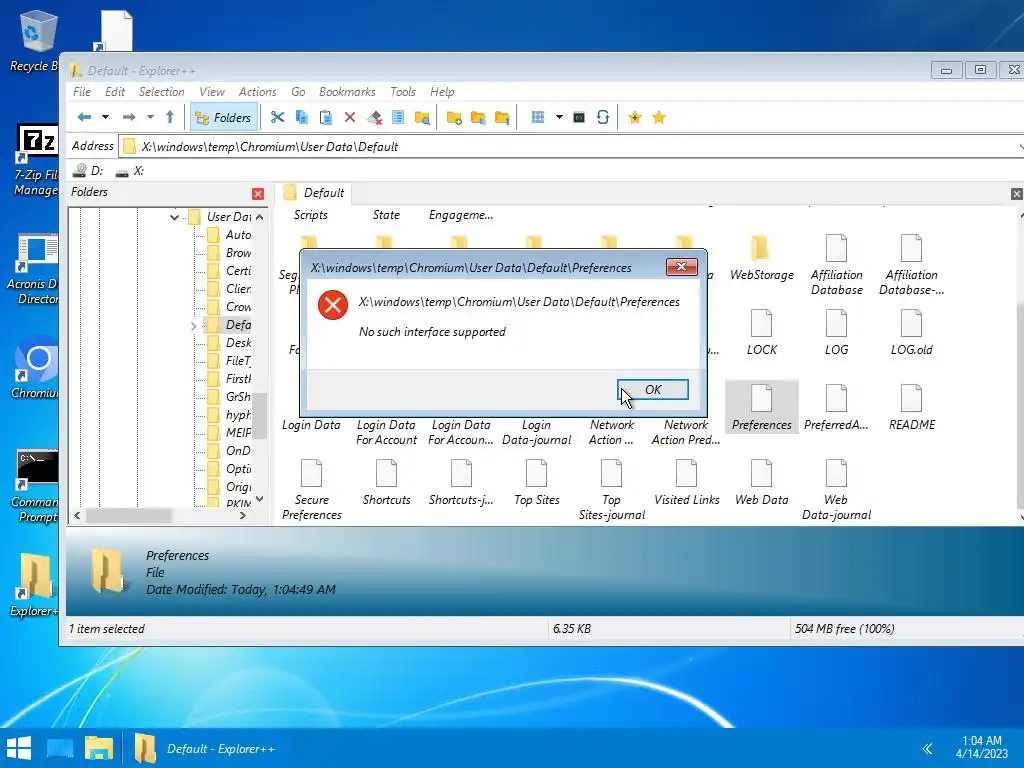Open the File menu
Viewport: 1024px width, 768px height.
click(82, 92)
